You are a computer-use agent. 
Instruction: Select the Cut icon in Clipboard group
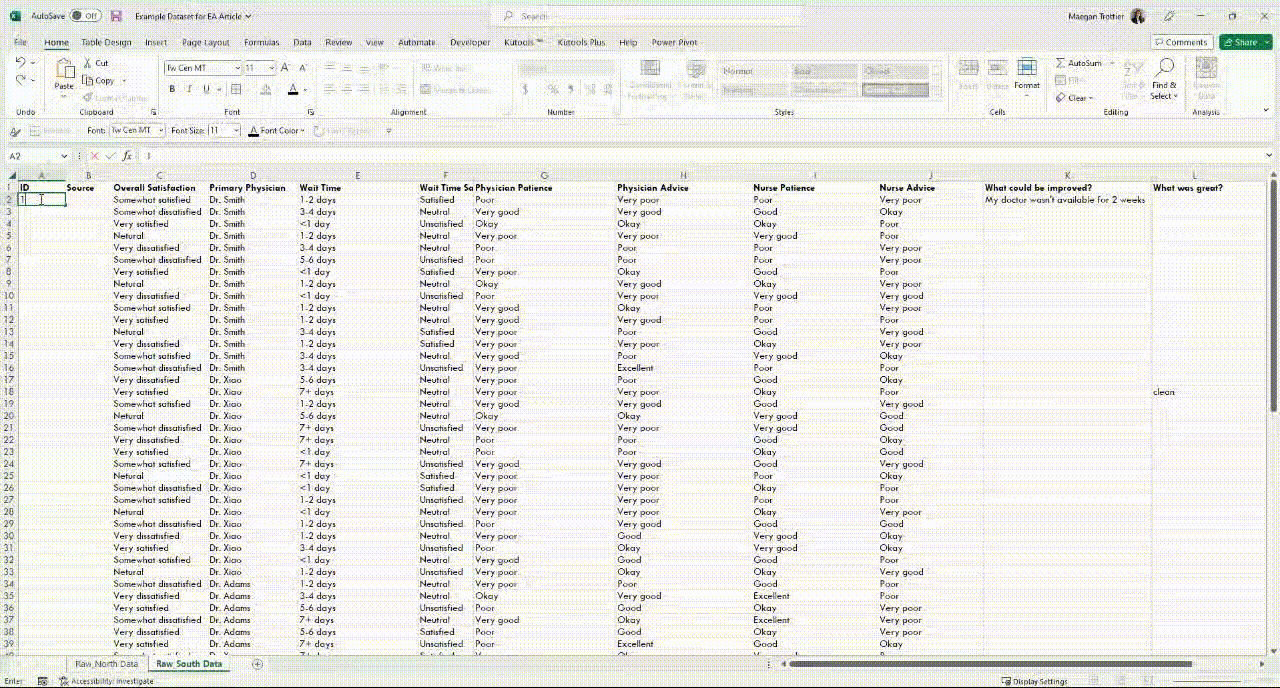click(90, 62)
